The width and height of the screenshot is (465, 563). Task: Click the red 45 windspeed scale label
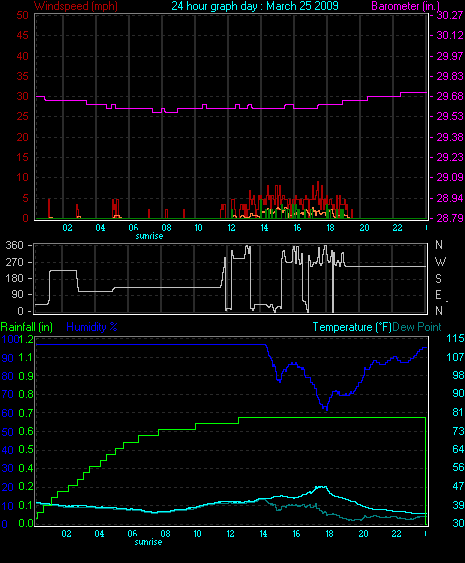pyautogui.click(x=23, y=35)
